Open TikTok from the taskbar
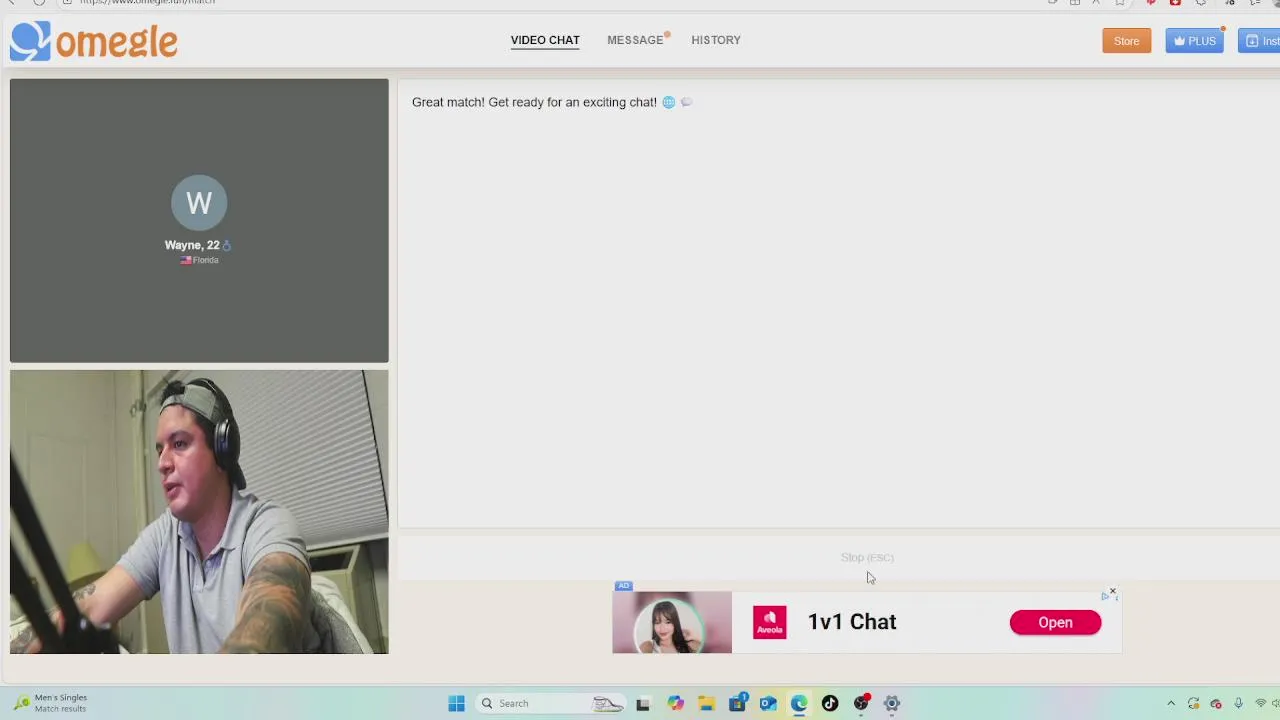1280x720 pixels. coord(830,703)
